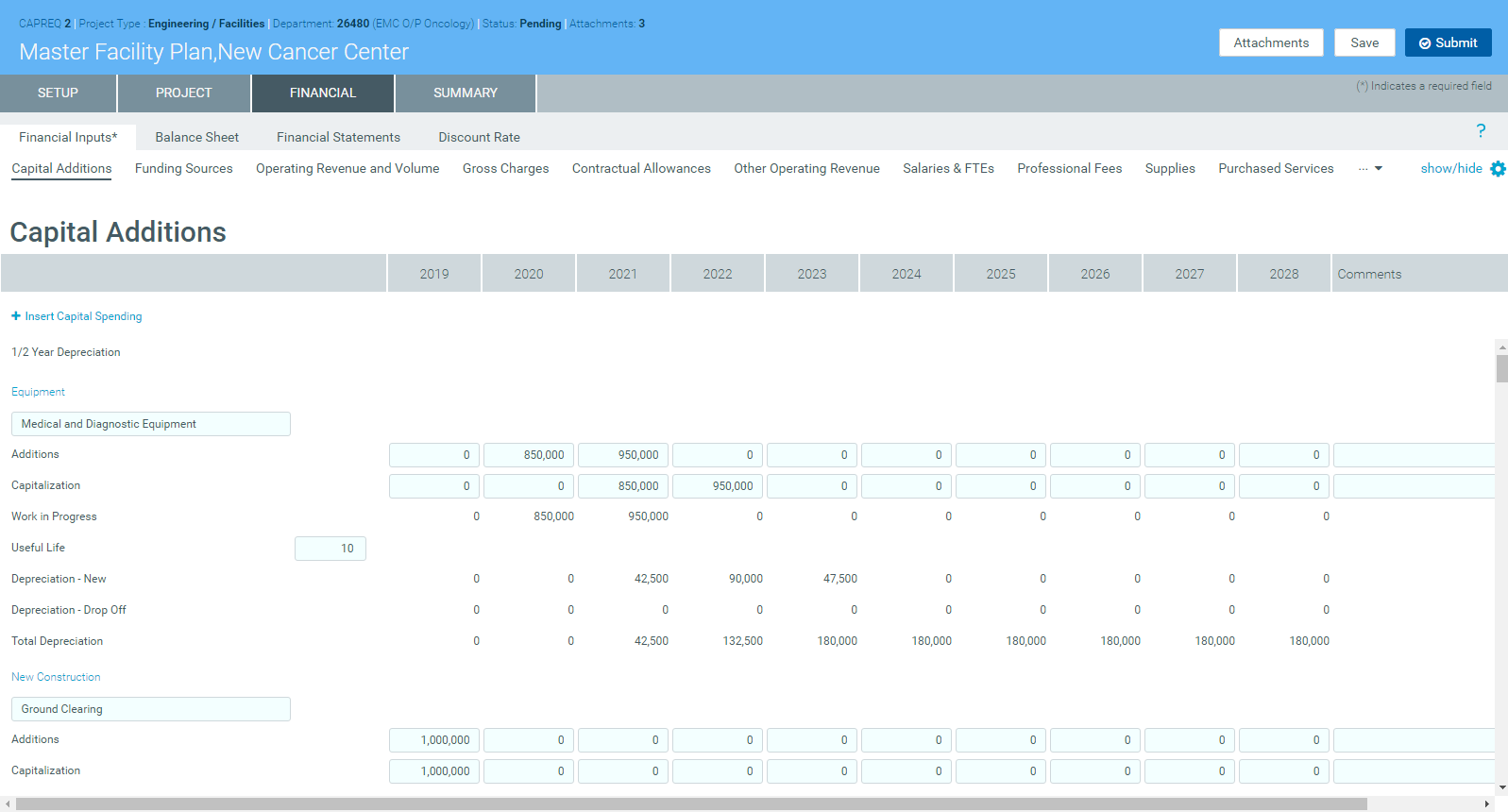Expand the more sub-tabs dropdown arrow

pyautogui.click(x=1378, y=169)
